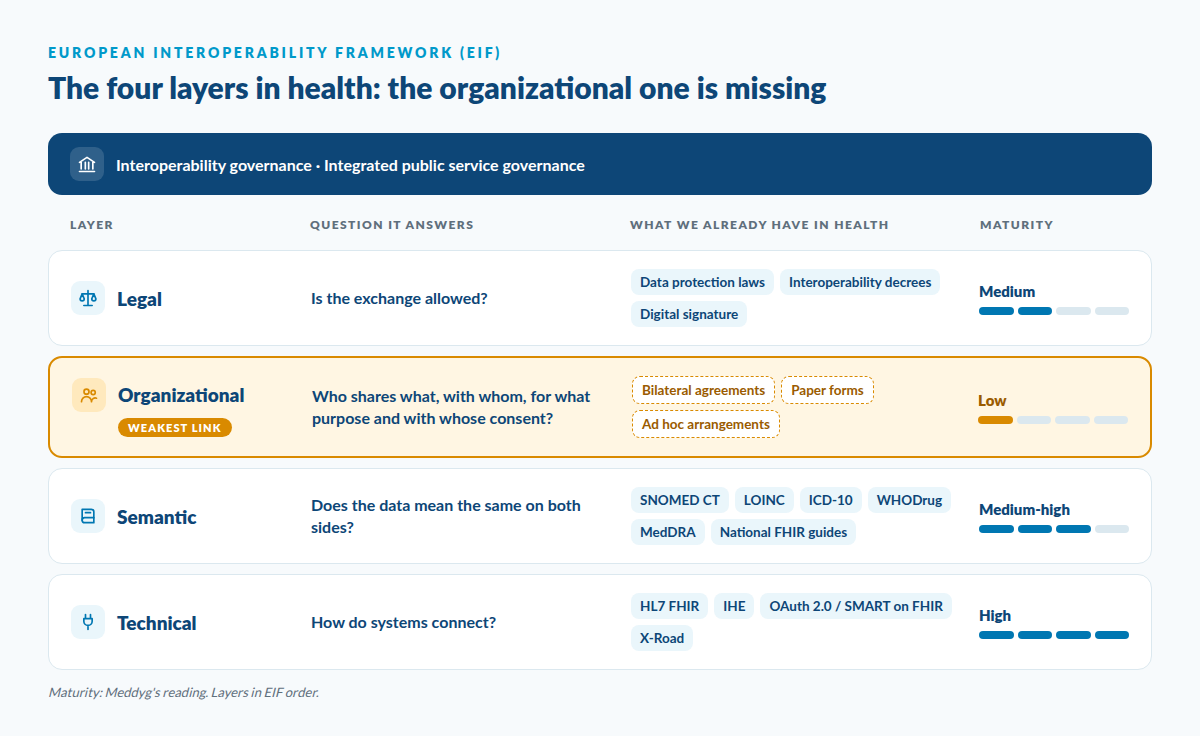Select the Interoperability decrees tag

(860, 282)
